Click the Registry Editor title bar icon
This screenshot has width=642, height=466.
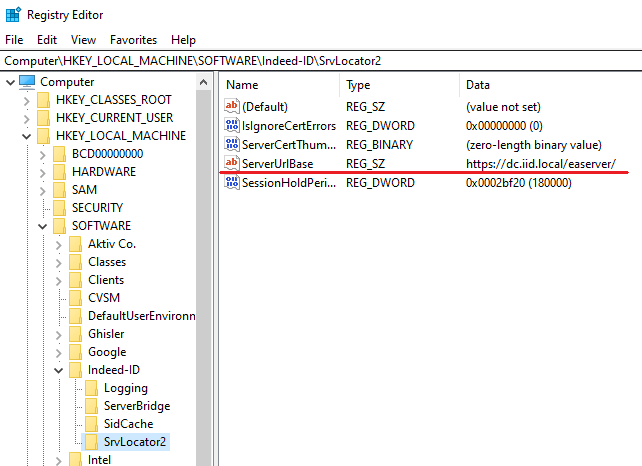tap(13, 15)
